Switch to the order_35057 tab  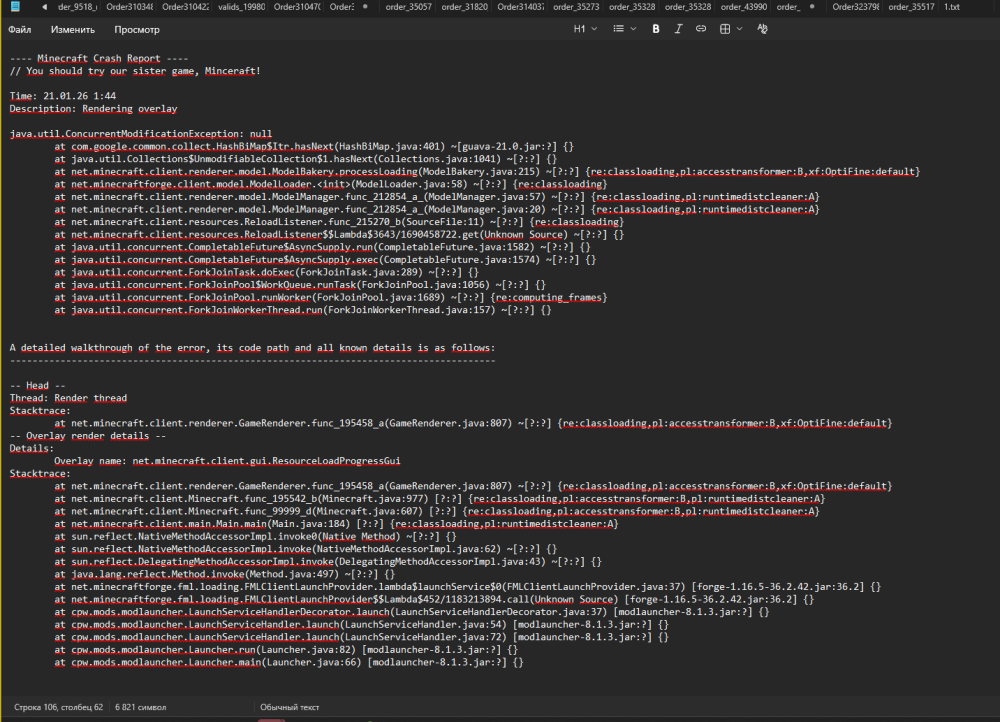pos(408,7)
